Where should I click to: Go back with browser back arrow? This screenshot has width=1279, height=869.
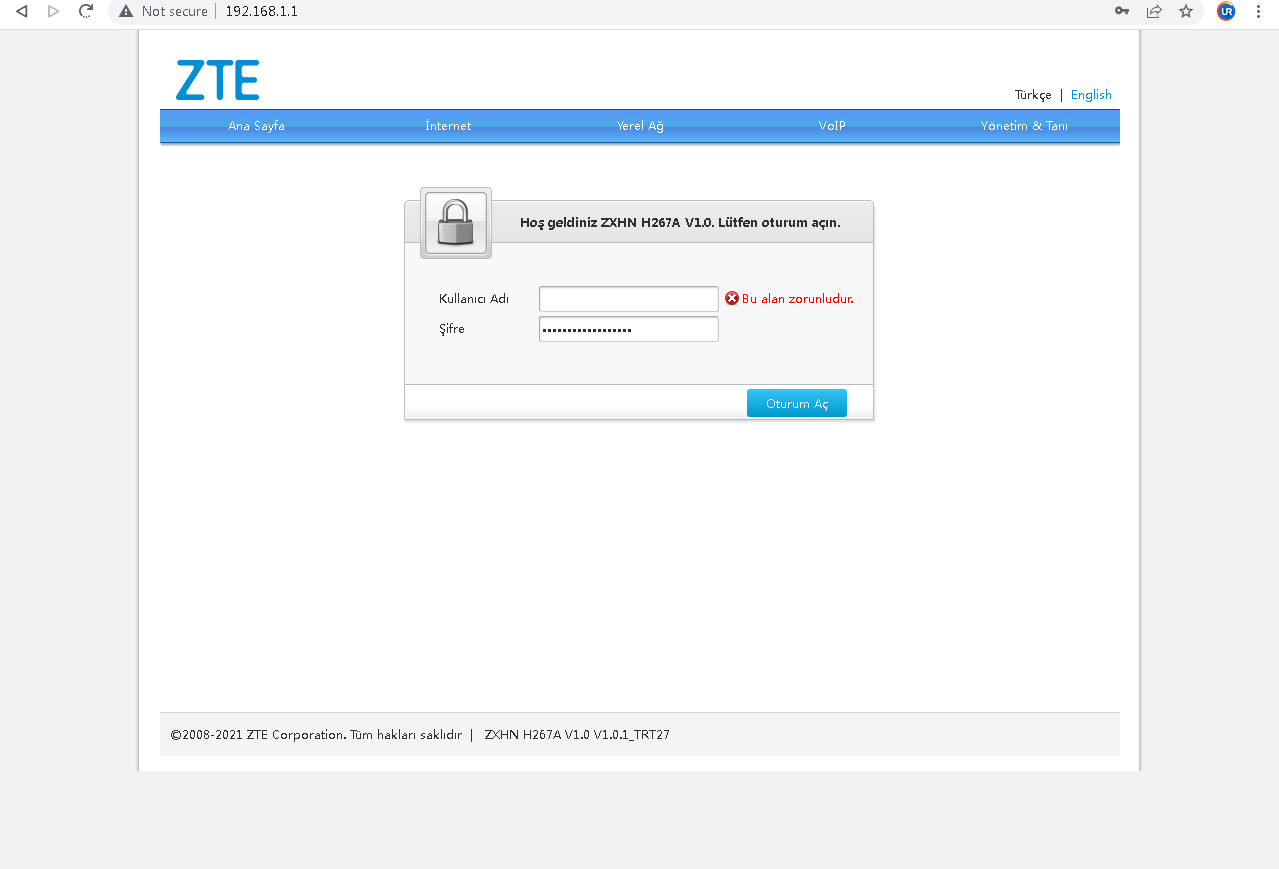click(22, 11)
